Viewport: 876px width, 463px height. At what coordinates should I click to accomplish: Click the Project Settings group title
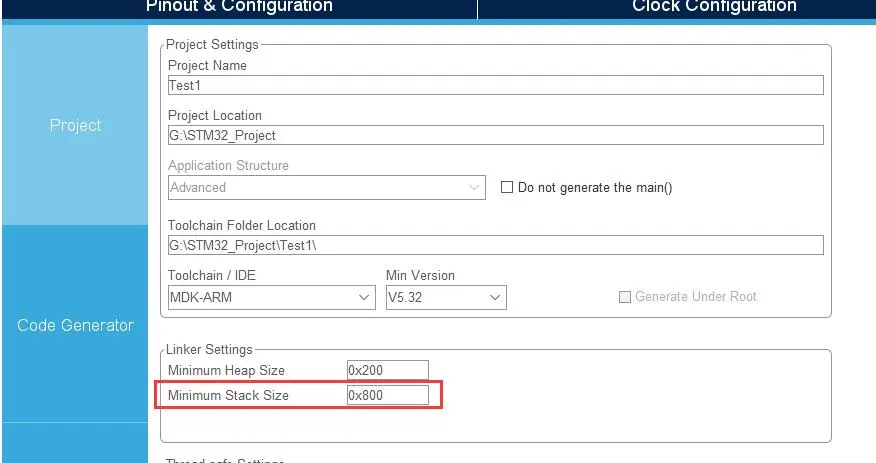click(x=212, y=44)
